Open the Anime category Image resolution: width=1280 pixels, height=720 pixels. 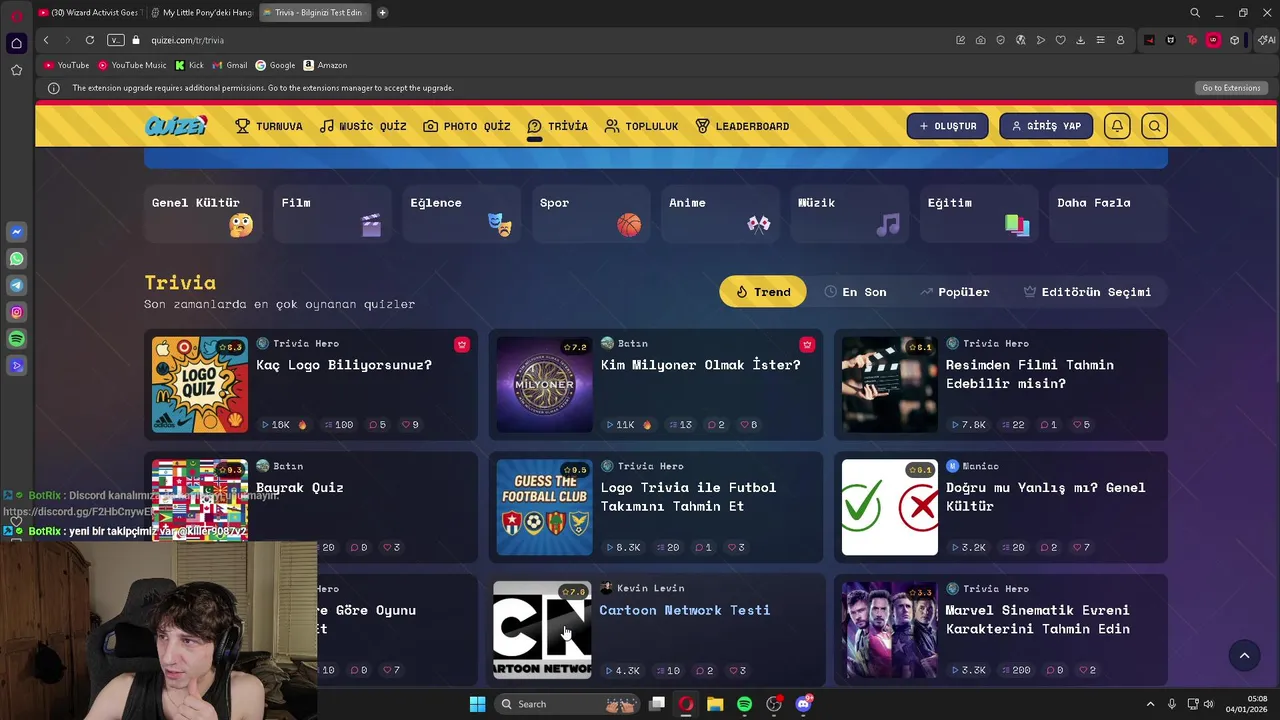tap(720, 214)
